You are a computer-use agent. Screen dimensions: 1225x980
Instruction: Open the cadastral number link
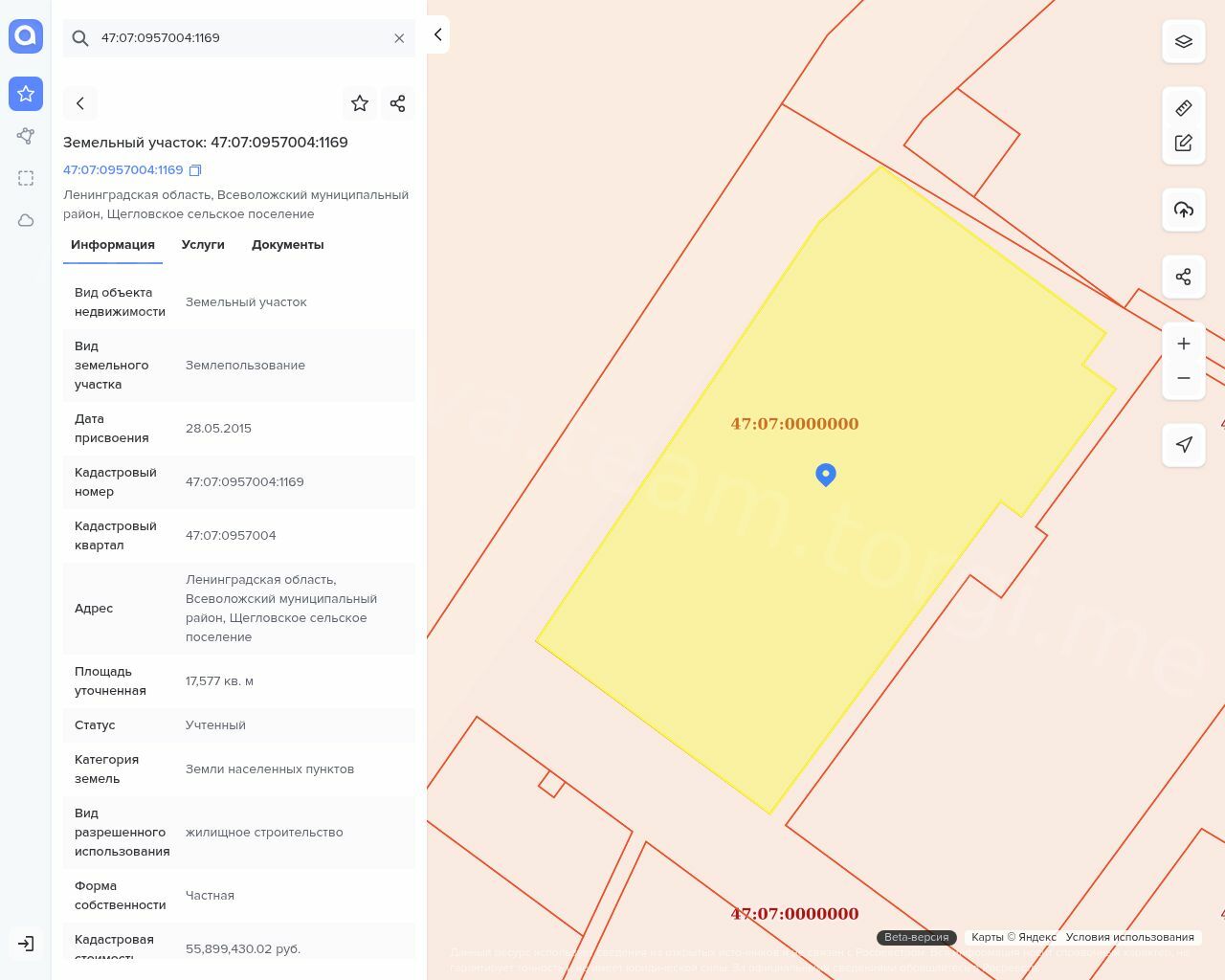pos(122,170)
